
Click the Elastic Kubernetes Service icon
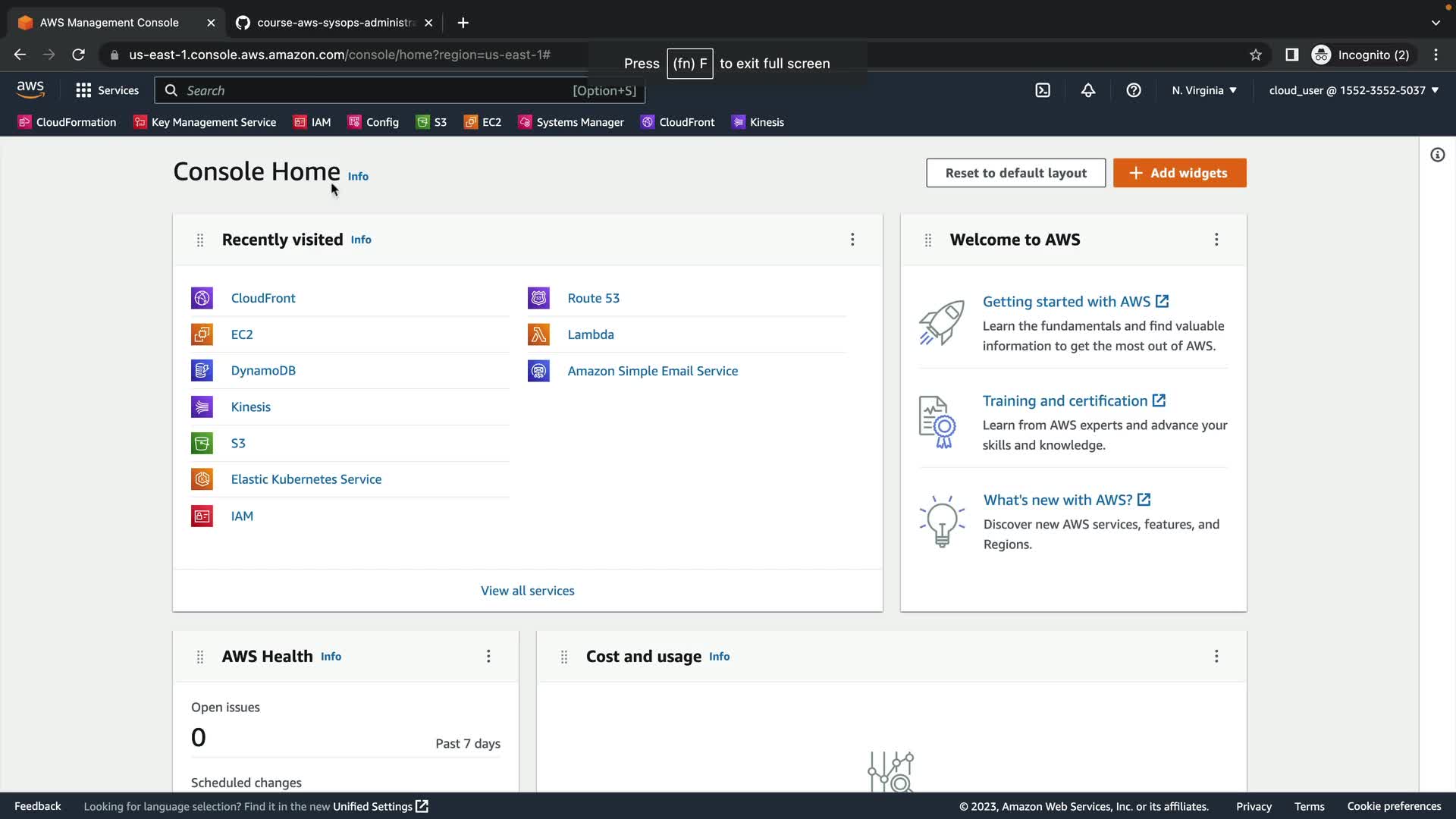click(x=202, y=479)
